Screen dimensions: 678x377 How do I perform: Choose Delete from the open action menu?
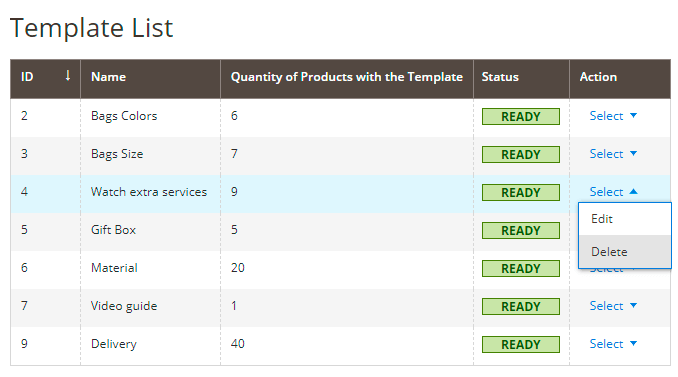625,252
